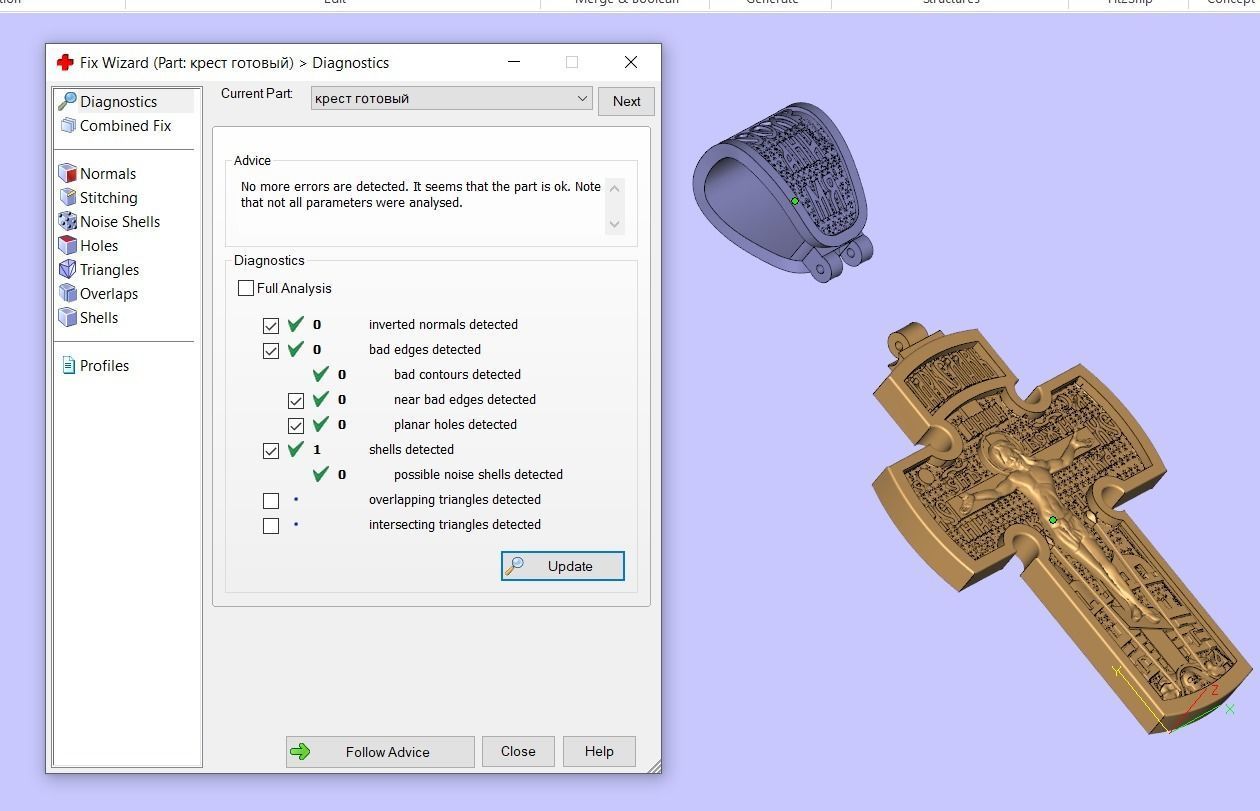Select the cross pendant model in viewport
Screen dimensions: 1260x811
coord(1060,530)
